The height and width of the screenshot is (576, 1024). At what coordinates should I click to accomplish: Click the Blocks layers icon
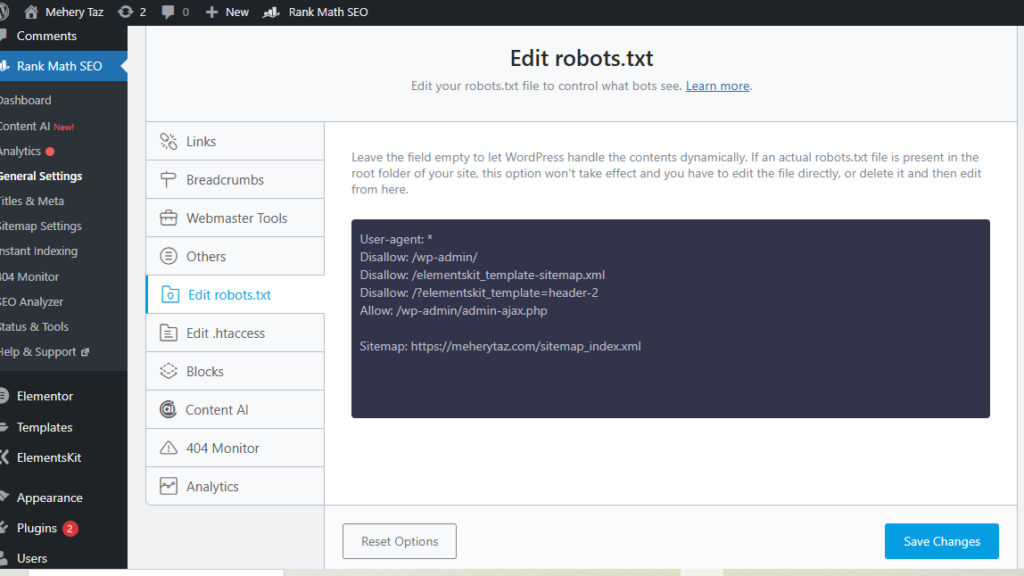point(168,371)
